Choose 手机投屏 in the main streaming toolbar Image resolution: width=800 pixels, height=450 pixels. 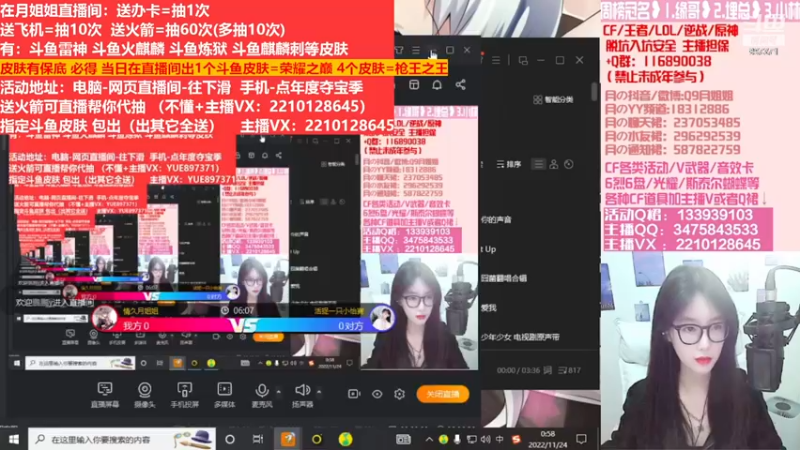[x=184, y=394]
